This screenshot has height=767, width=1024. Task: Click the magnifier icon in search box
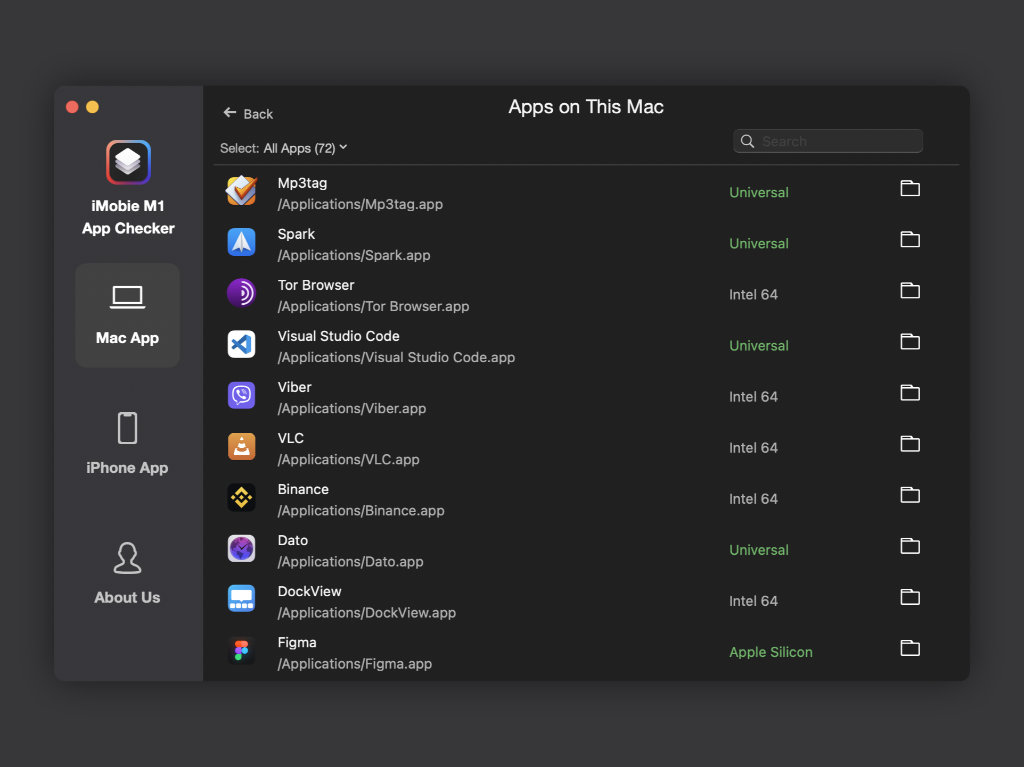[747, 141]
